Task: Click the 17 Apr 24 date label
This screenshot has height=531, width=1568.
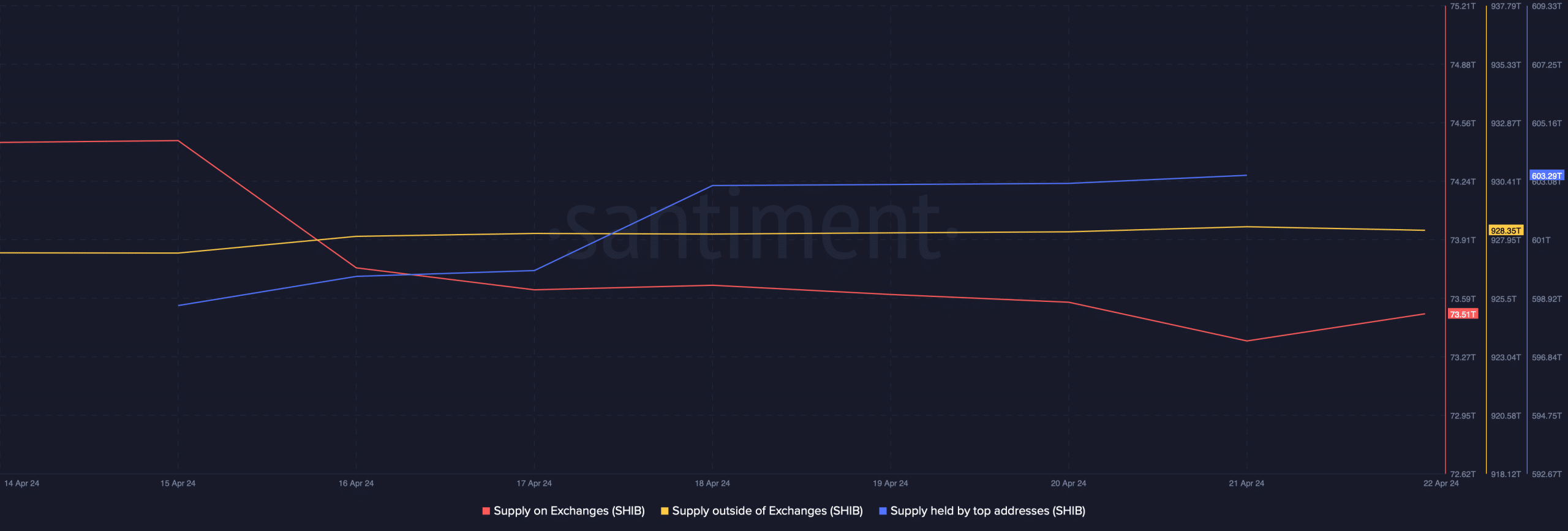Action: [534, 483]
